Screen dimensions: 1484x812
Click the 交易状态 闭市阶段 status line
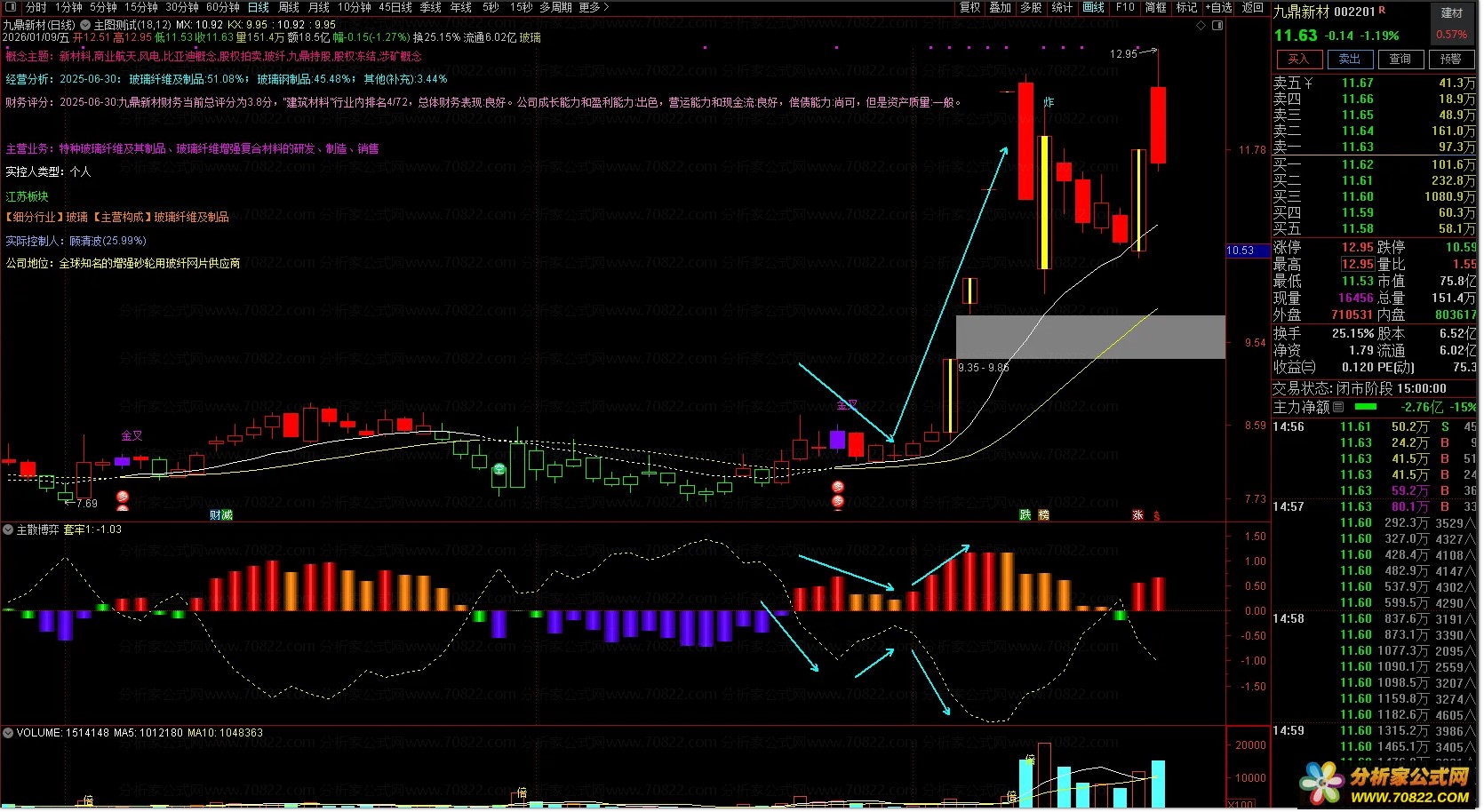coord(1360,388)
